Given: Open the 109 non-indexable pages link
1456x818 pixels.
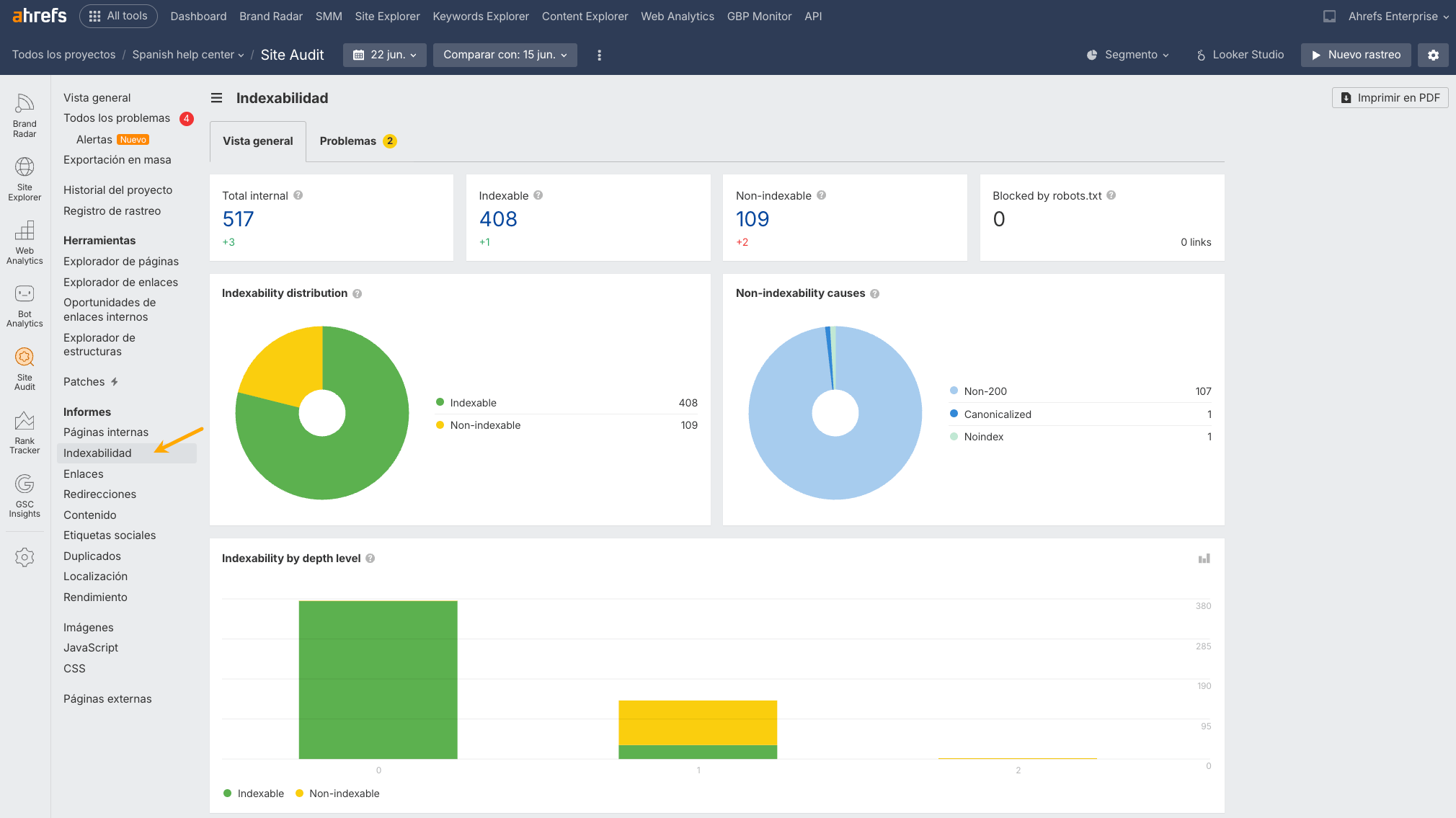Looking at the screenshot, I should point(753,219).
